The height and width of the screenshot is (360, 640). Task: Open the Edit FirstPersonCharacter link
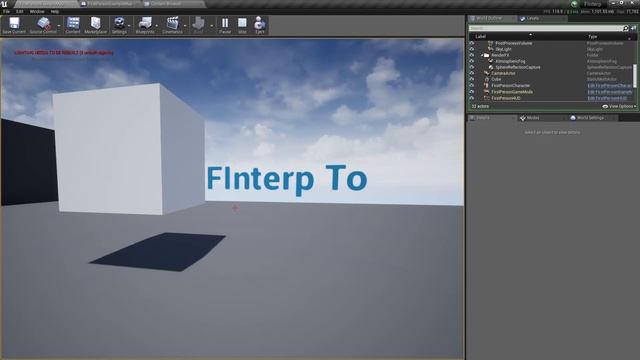(609, 86)
